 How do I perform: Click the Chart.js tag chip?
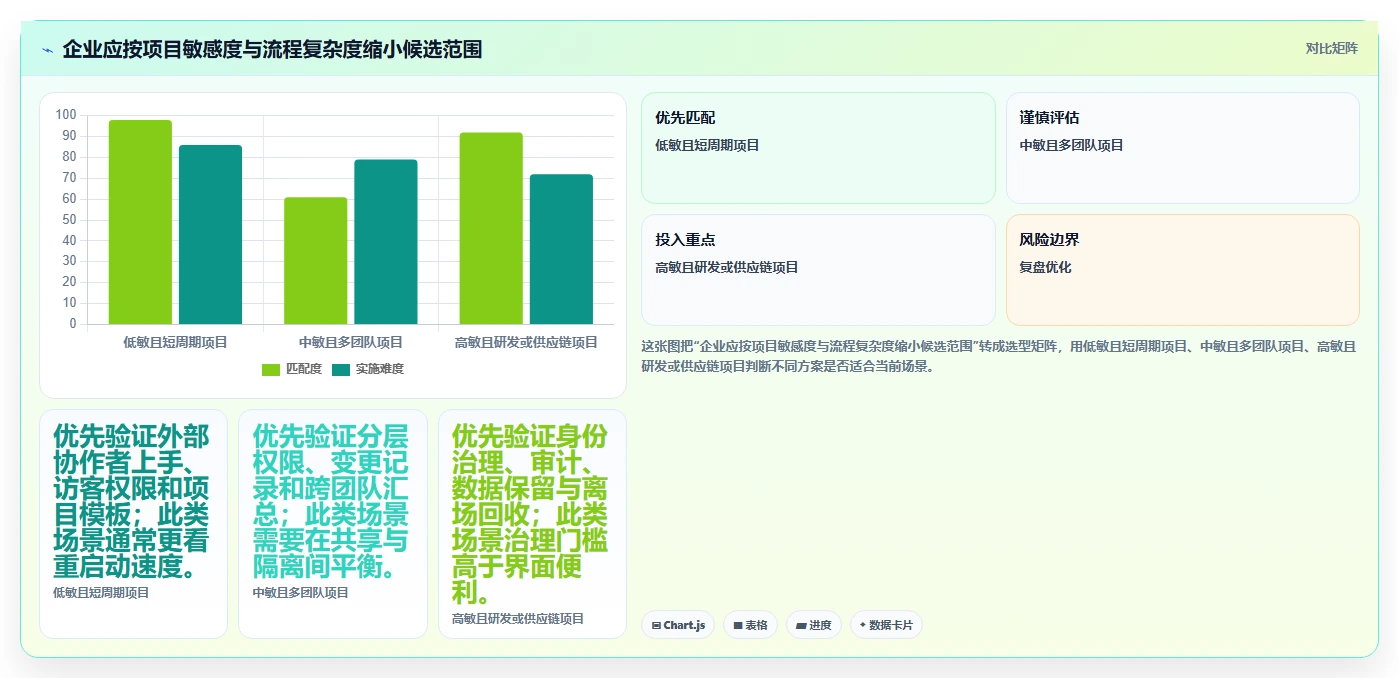[x=678, y=625]
